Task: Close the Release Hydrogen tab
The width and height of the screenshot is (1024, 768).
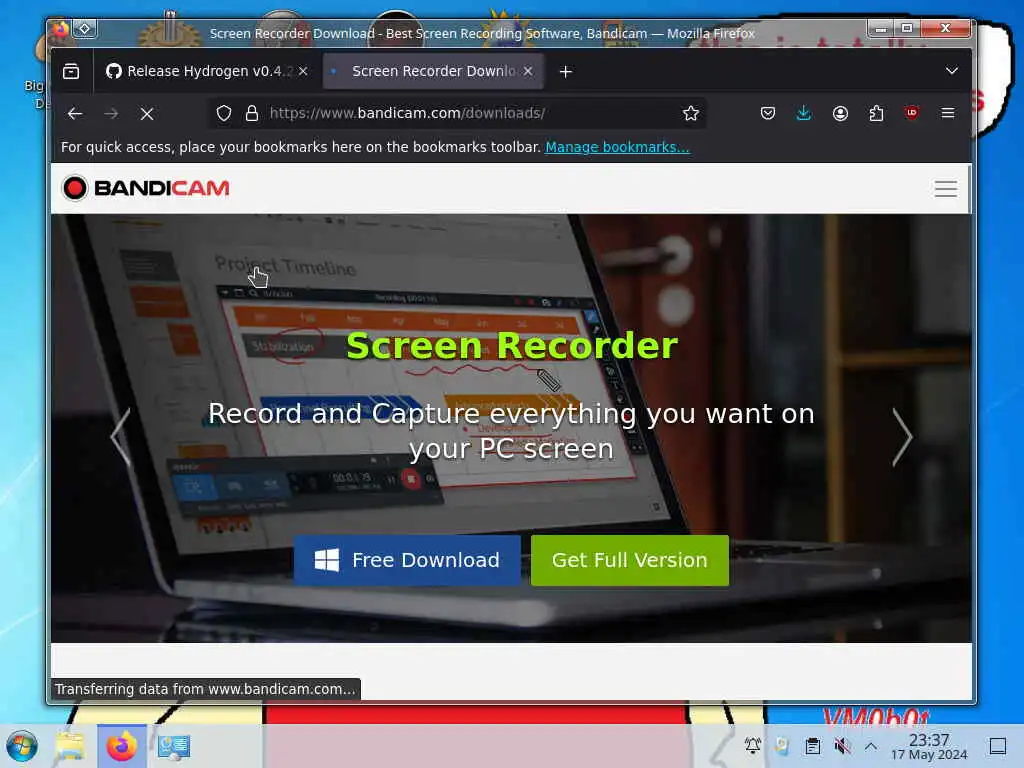Action: [303, 71]
